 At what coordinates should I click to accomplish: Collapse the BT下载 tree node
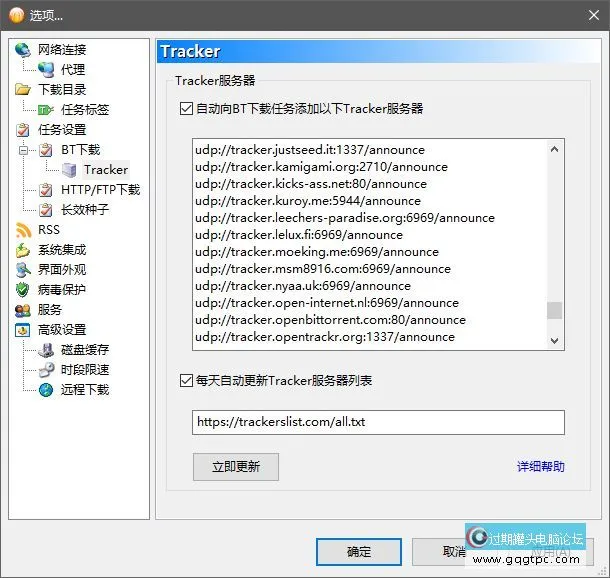23,150
